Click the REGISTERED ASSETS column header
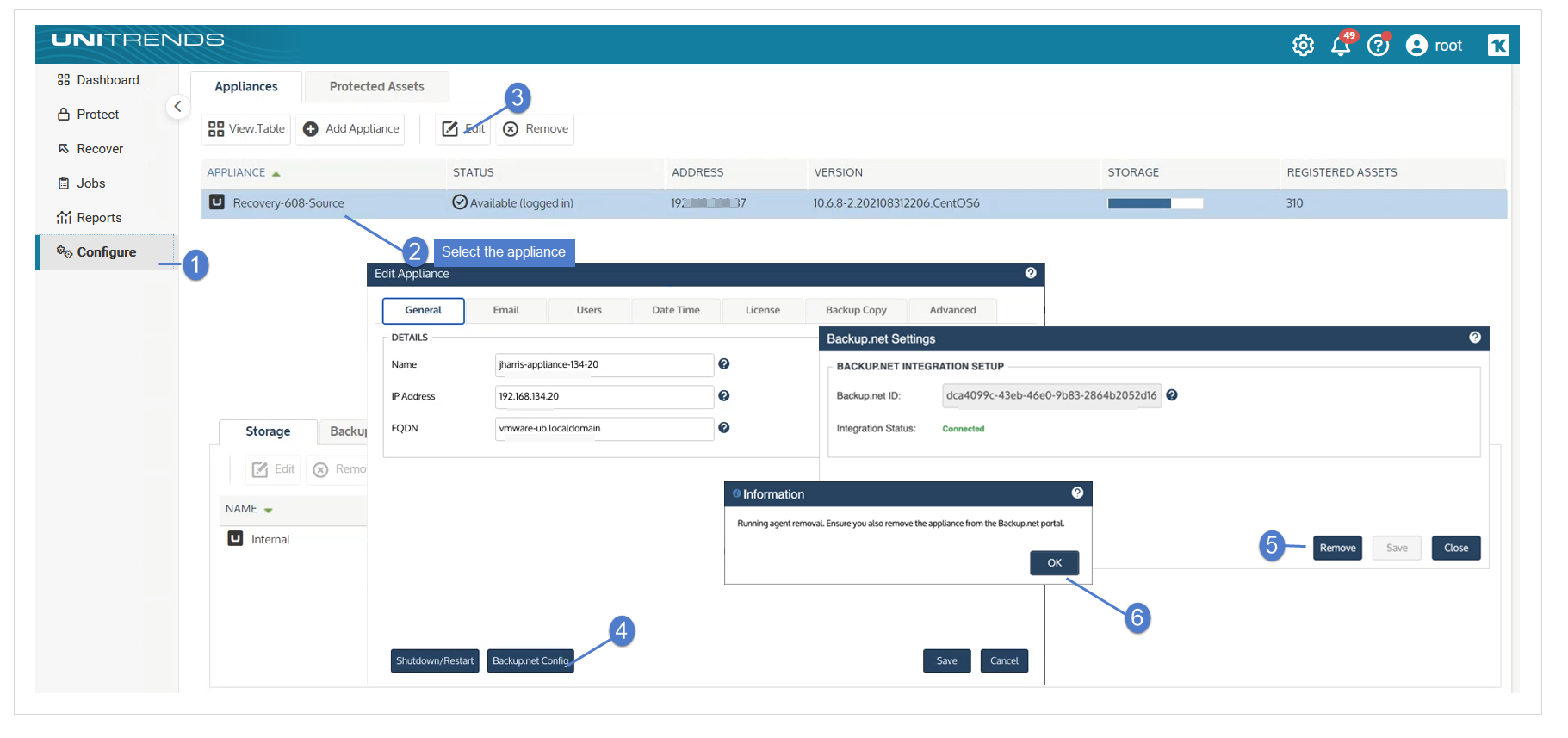Image resolution: width=1568 pixels, height=738 pixels. click(x=1342, y=172)
